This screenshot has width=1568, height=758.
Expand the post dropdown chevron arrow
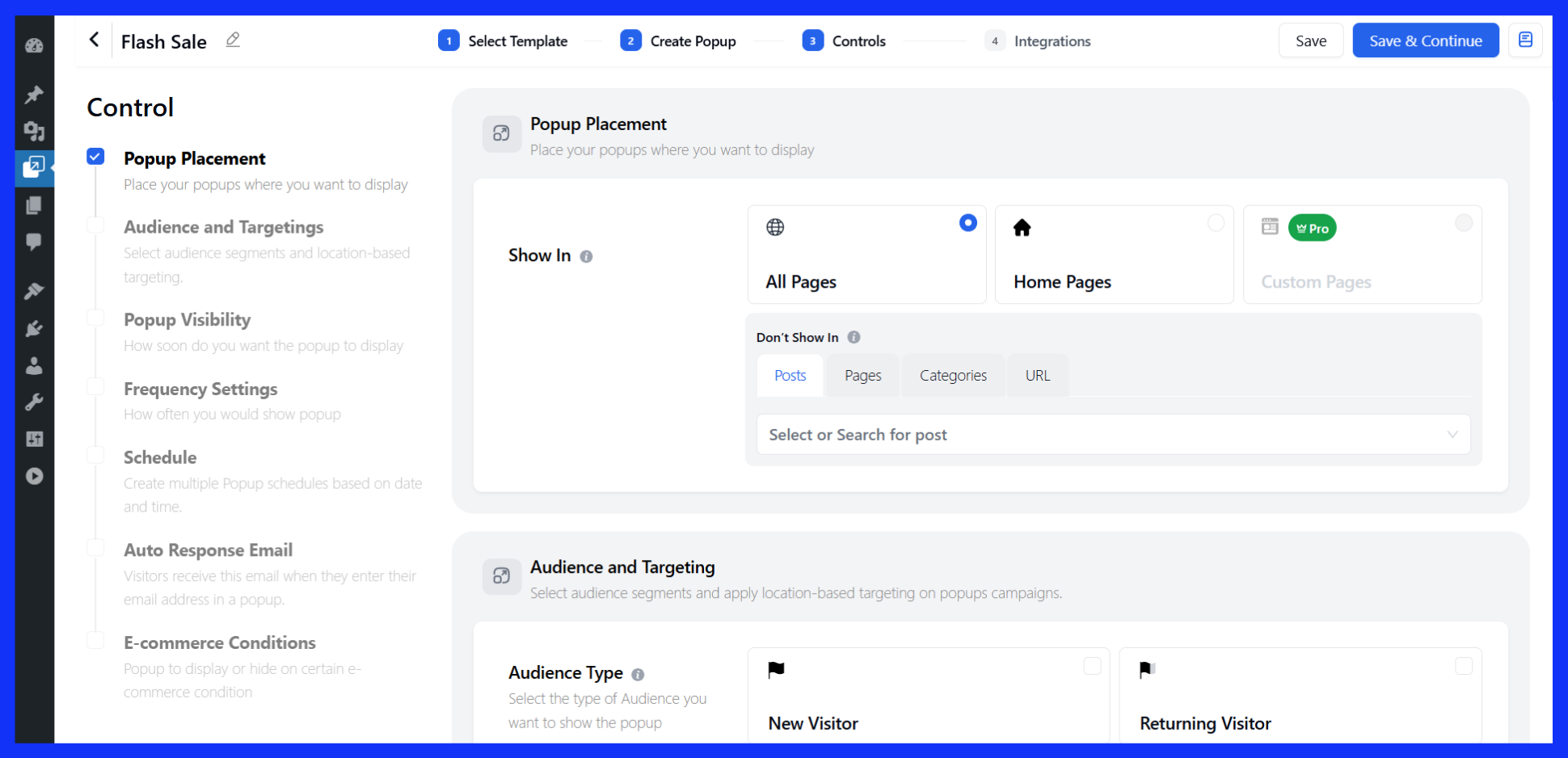[x=1452, y=435]
